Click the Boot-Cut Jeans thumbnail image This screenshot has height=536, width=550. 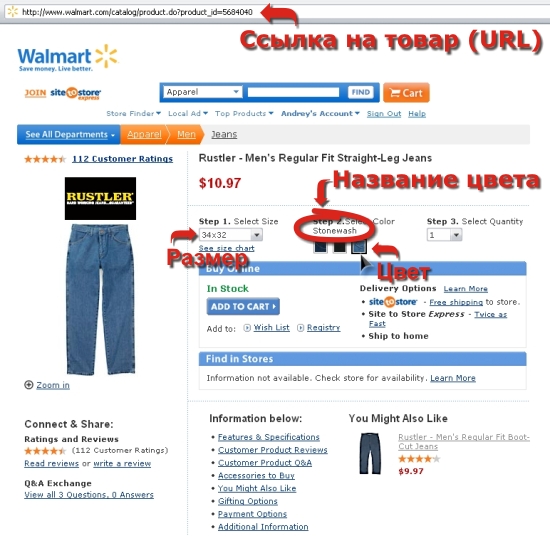370,454
